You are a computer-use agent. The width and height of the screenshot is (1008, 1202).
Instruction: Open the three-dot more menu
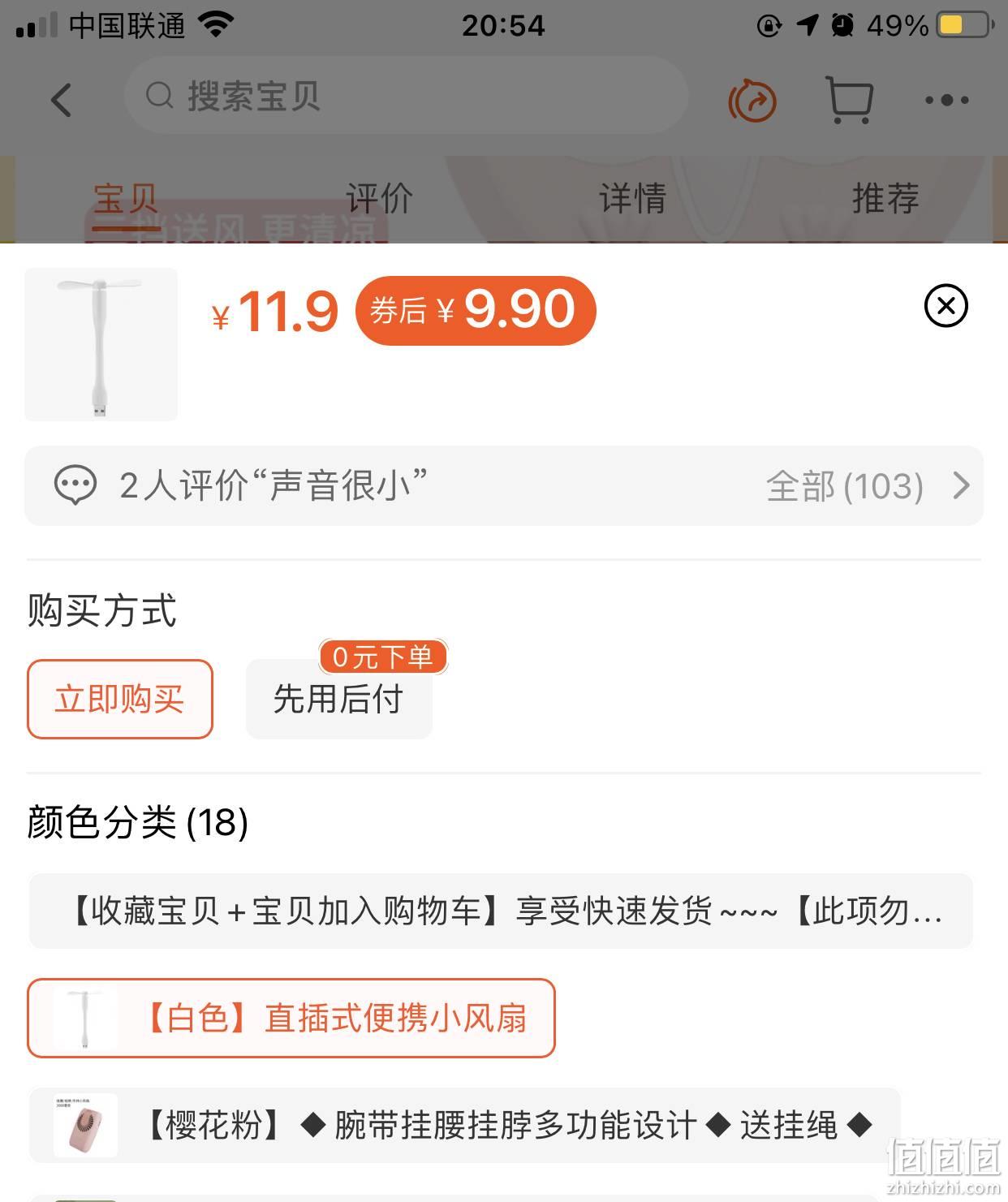pyautogui.click(x=947, y=101)
